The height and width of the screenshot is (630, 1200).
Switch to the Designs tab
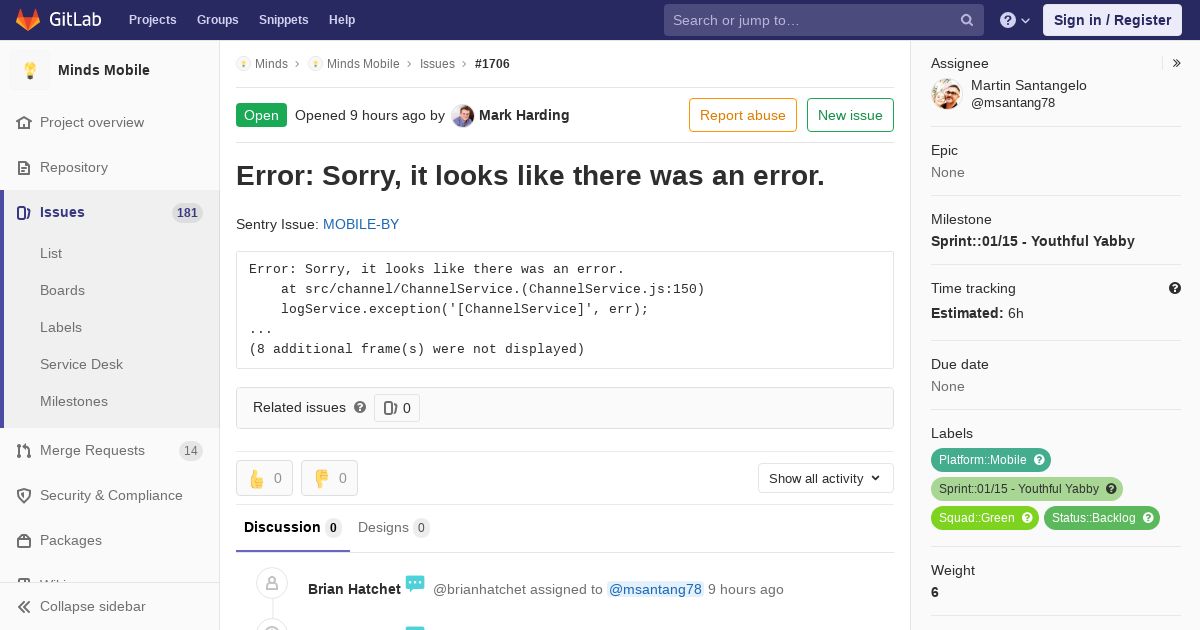(x=394, y=527)
